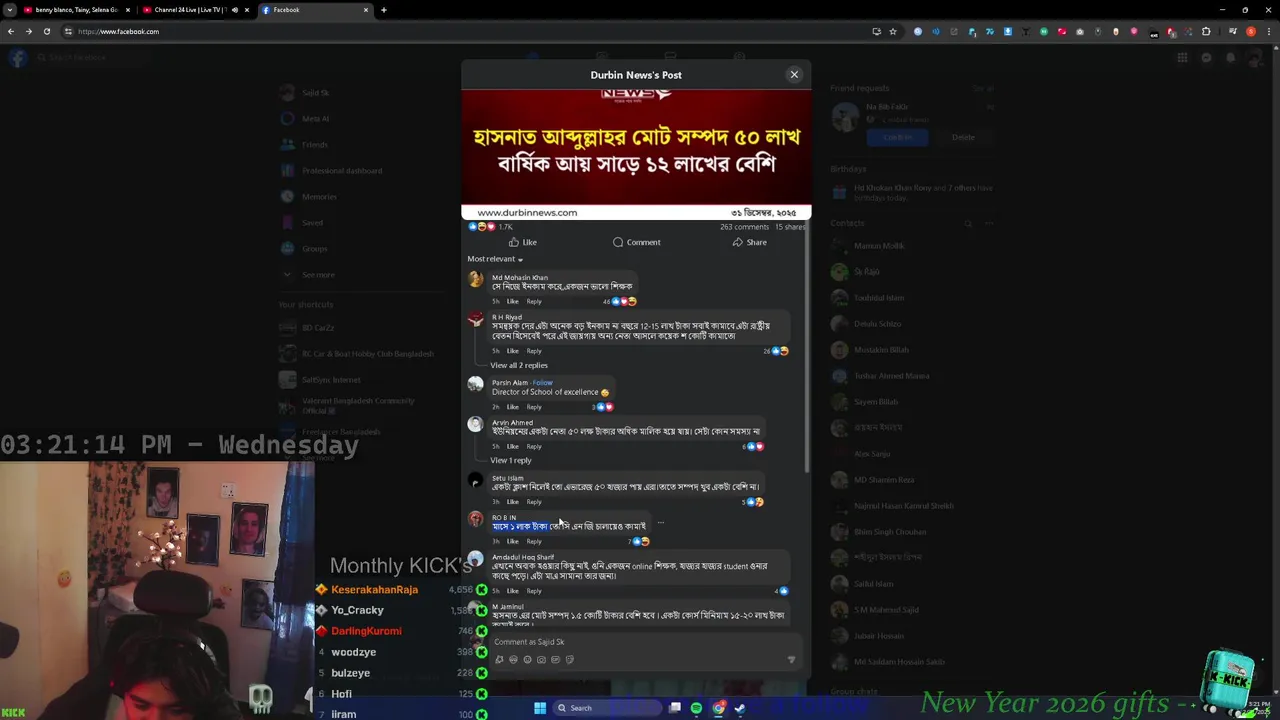The image size is (1280, 720).
Task: Open Memories in Facebook left sidebar
Action: click(319, 196)
